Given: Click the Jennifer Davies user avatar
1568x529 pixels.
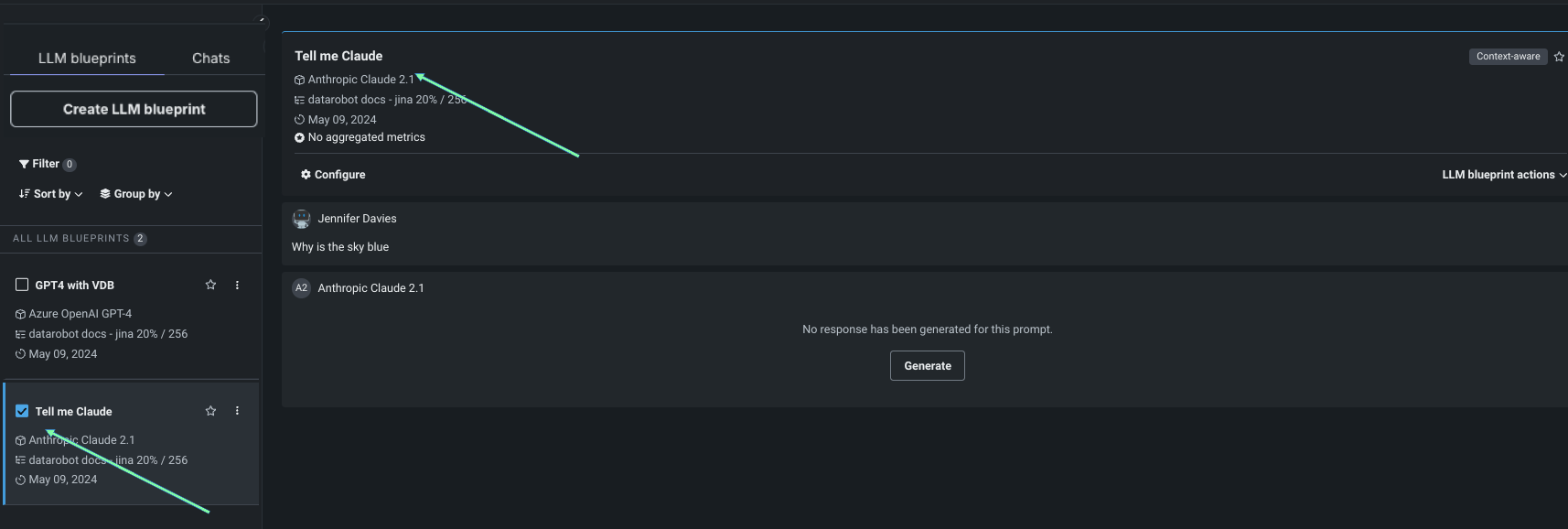Looking at the screenshot, I should 301,219.
